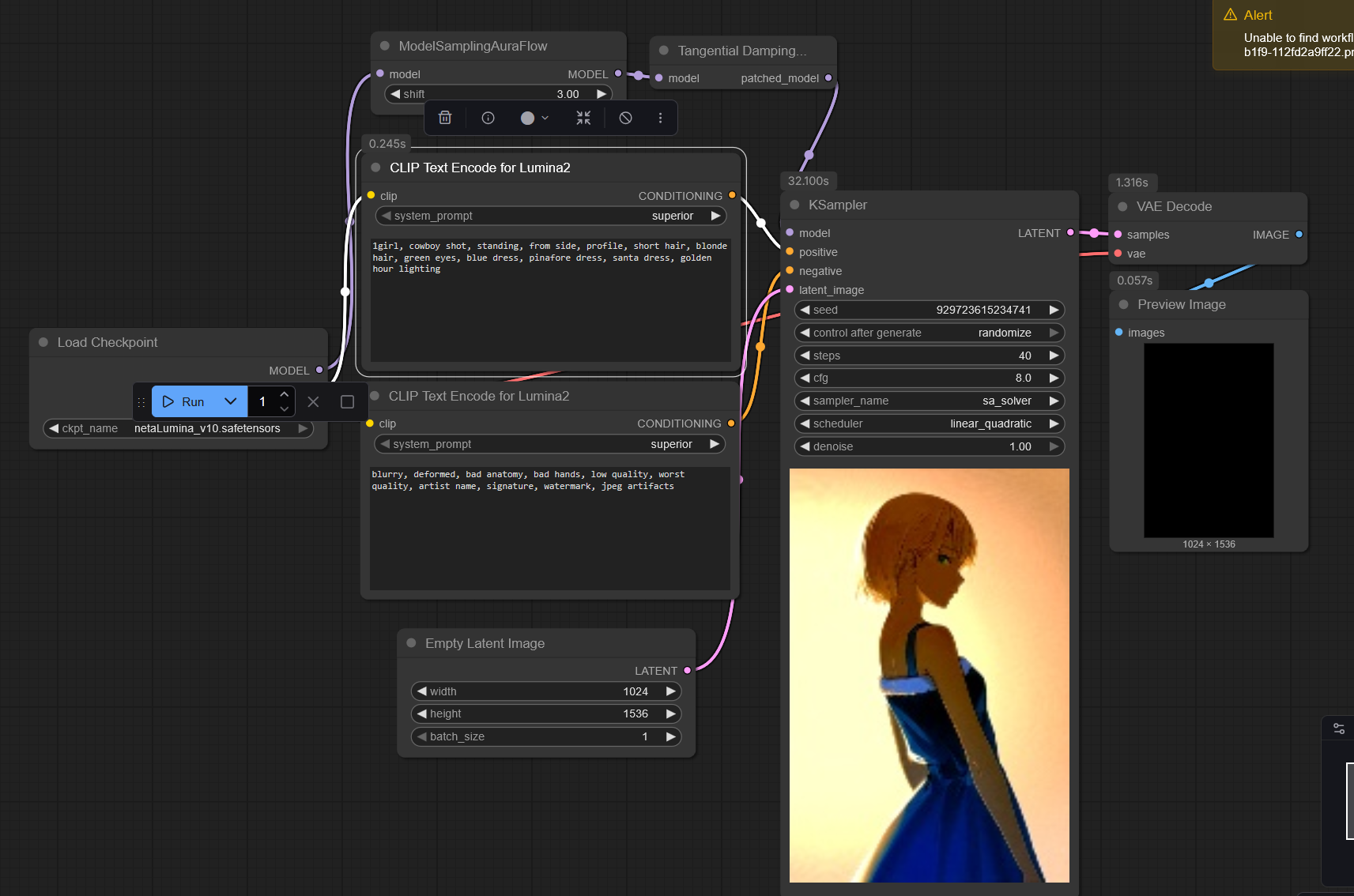Increase the seed value with right arrow

click(1054, 310)
